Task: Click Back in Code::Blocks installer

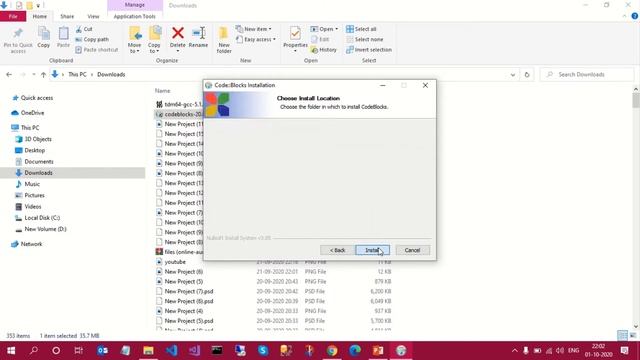Action: pos(337,250)
